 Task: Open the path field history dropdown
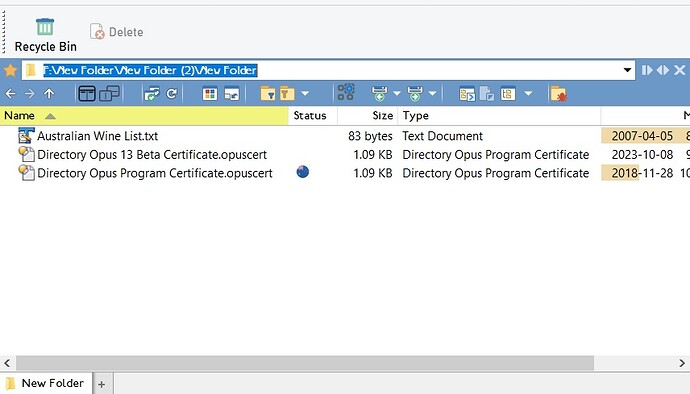click(627, 70)
